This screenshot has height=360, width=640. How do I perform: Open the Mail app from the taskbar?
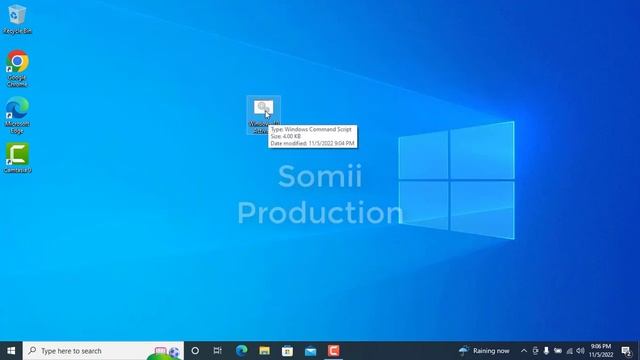(x=310, y=351)
